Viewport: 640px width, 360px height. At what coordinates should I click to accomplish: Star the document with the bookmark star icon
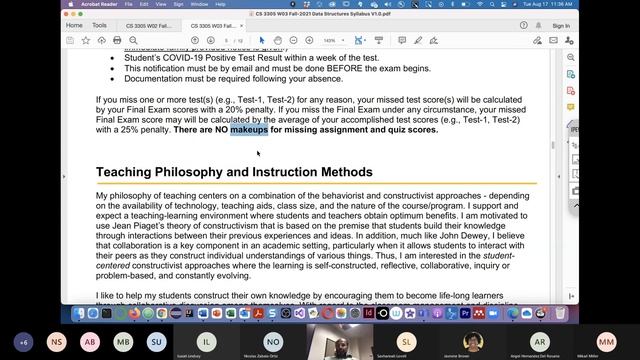[86, 40]
